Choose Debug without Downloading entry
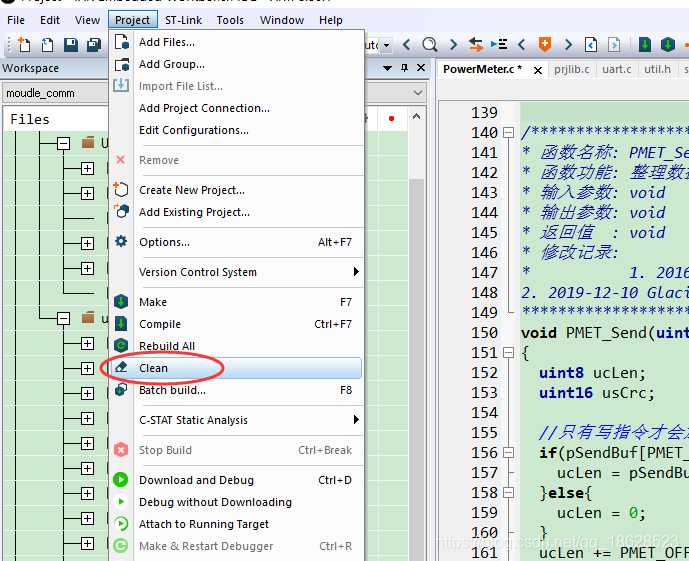Screen dimensions: 689x561 (236, 502)
